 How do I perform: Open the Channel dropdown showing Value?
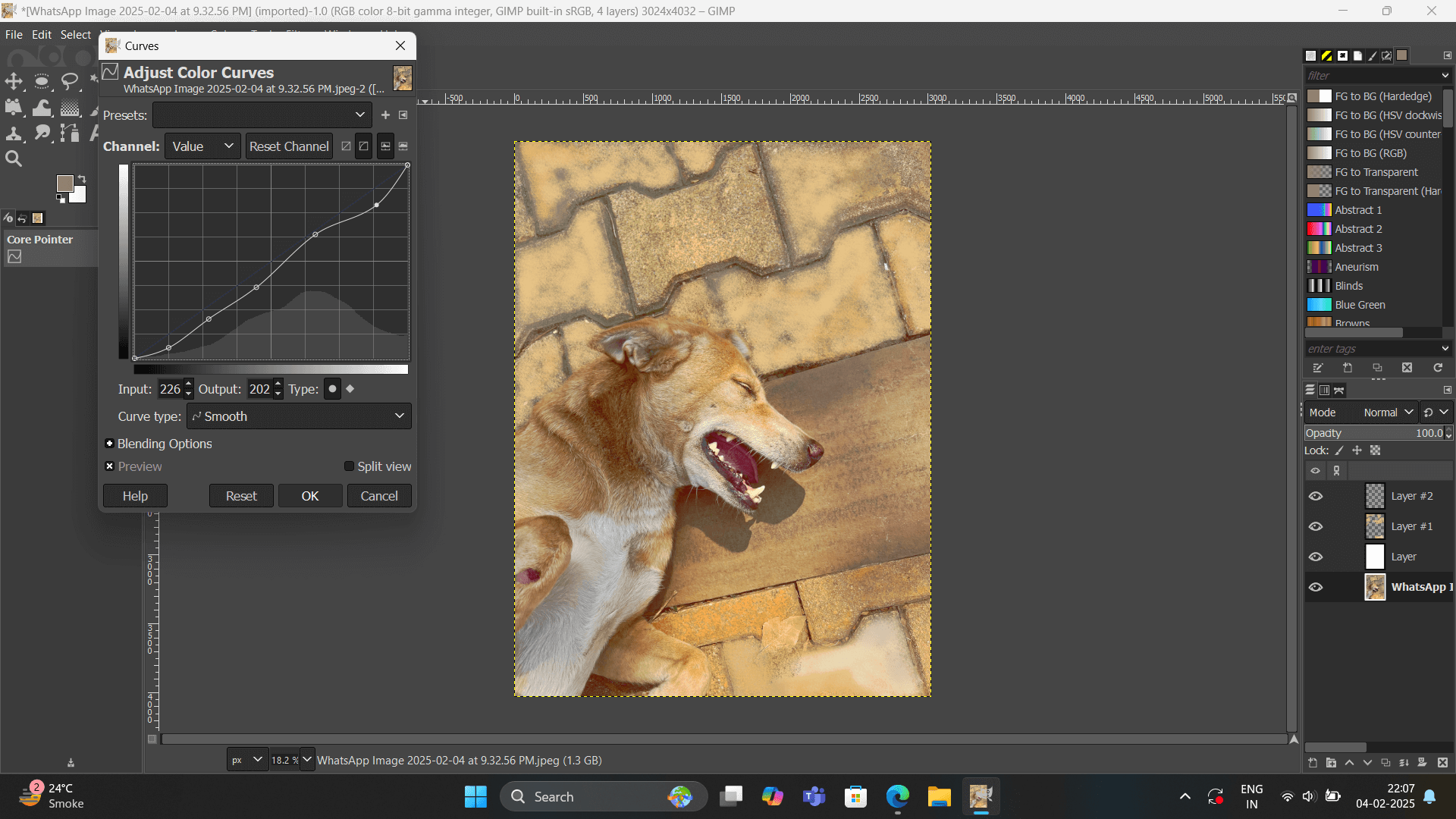202,146
